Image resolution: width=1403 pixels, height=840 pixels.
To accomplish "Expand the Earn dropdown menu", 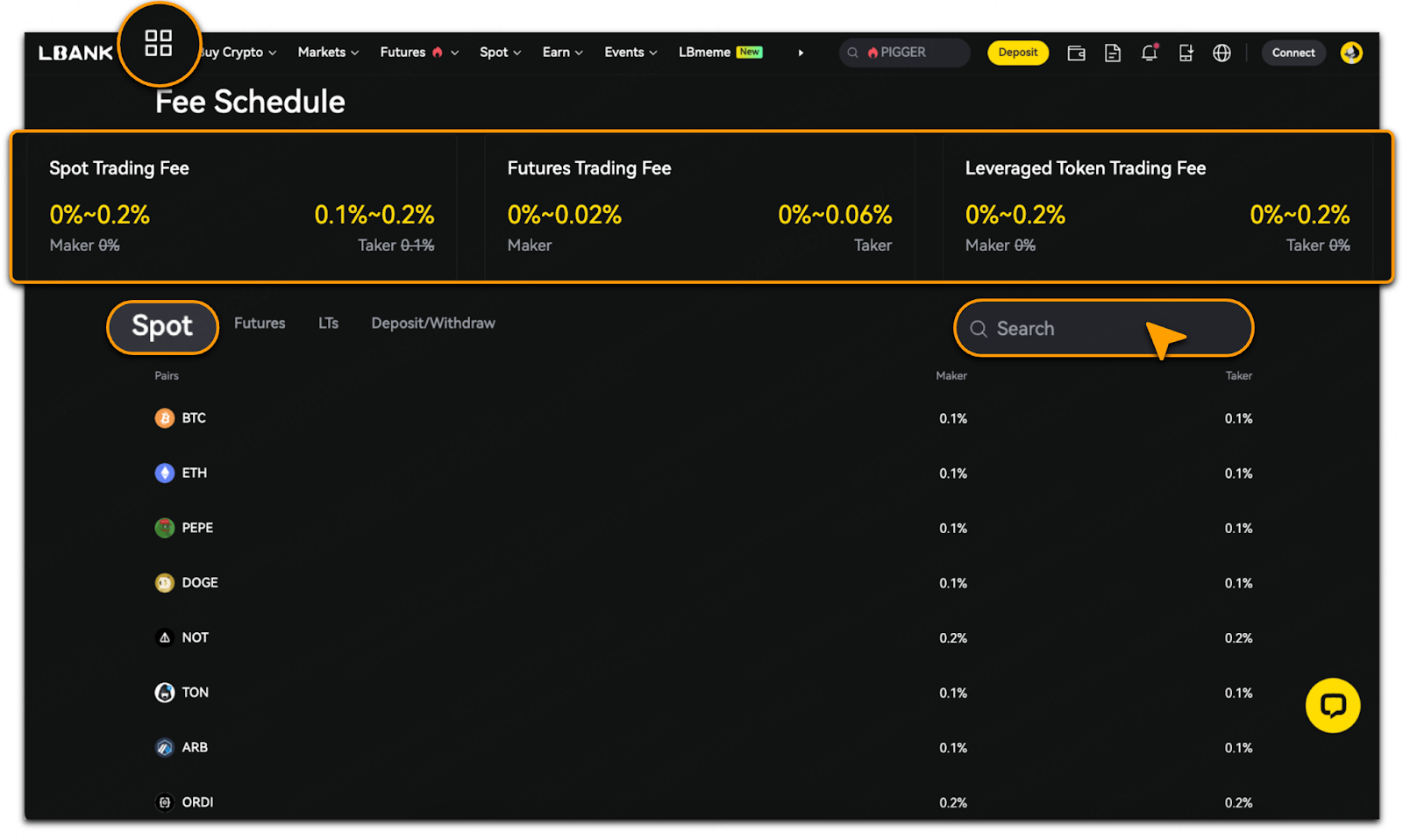I will [562, 53].
